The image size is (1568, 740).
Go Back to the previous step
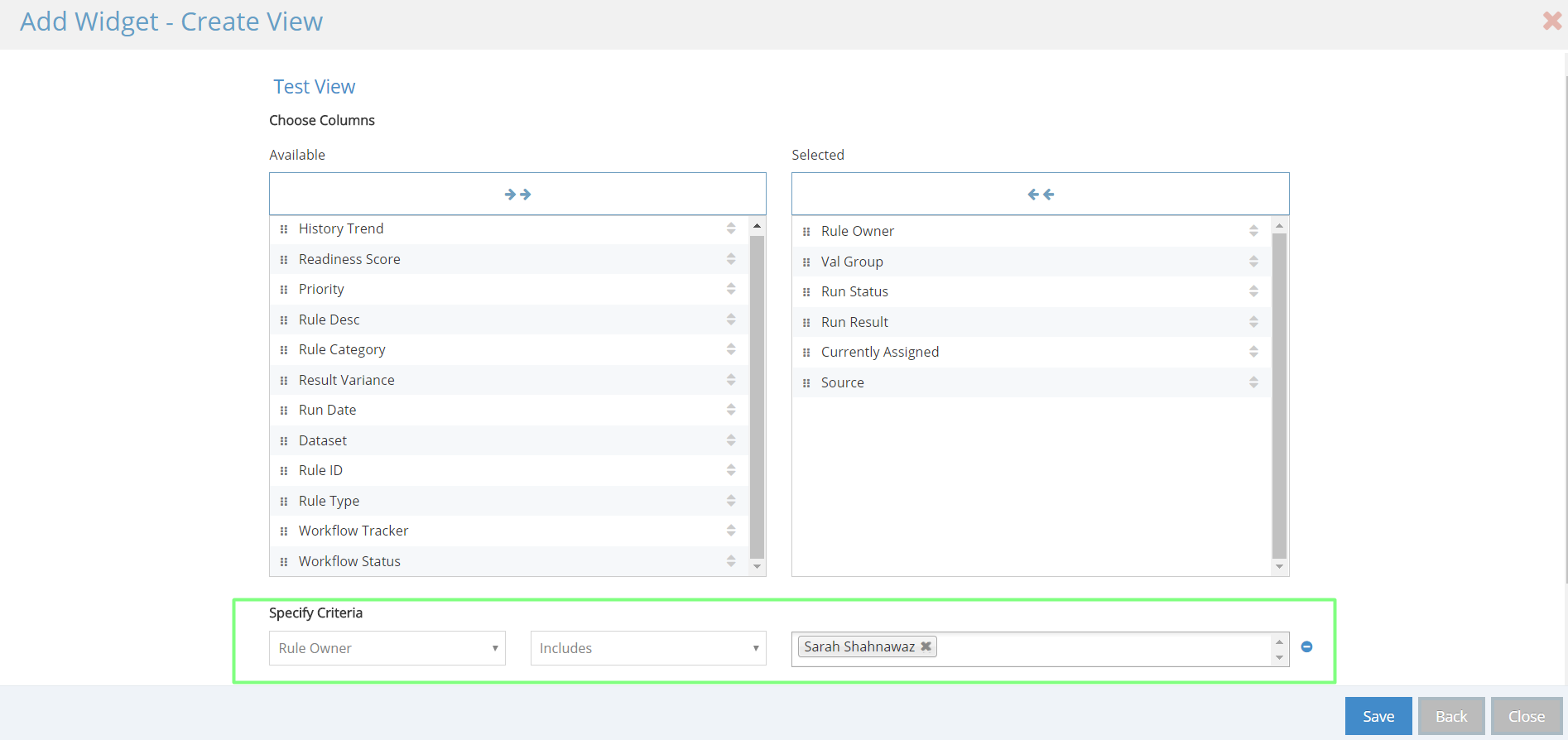[x=1451, y=716]
